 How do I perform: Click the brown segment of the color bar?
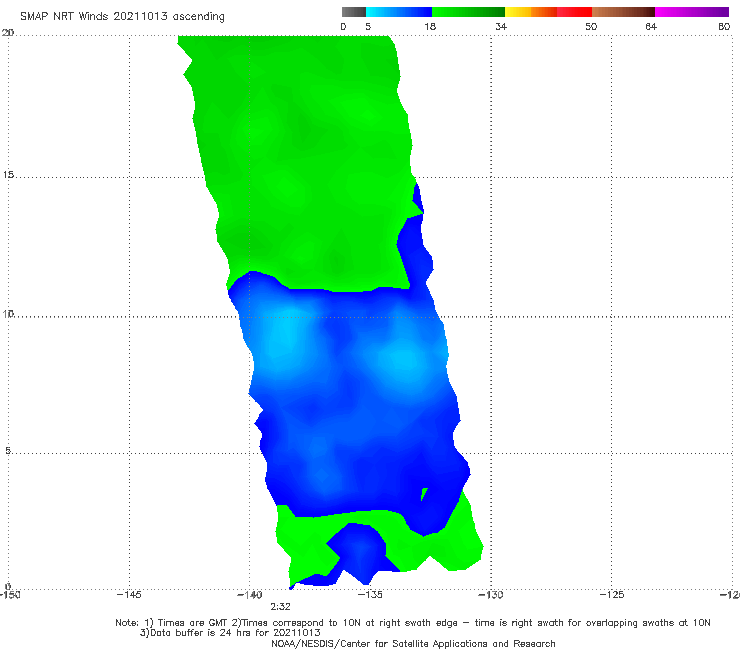point(623,12)
